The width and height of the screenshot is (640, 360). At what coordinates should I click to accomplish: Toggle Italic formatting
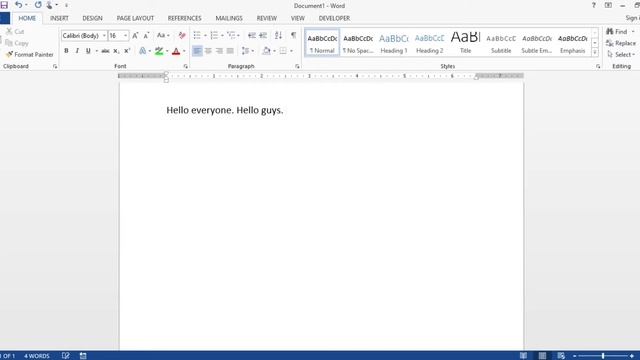coord(77,51)
